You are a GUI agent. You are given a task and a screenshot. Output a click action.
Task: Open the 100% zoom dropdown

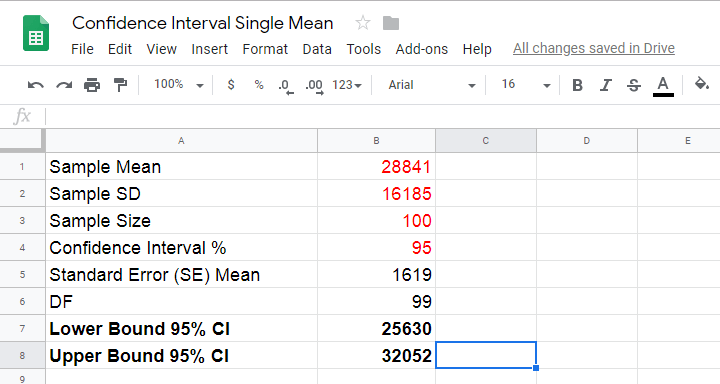click(179, 85)
